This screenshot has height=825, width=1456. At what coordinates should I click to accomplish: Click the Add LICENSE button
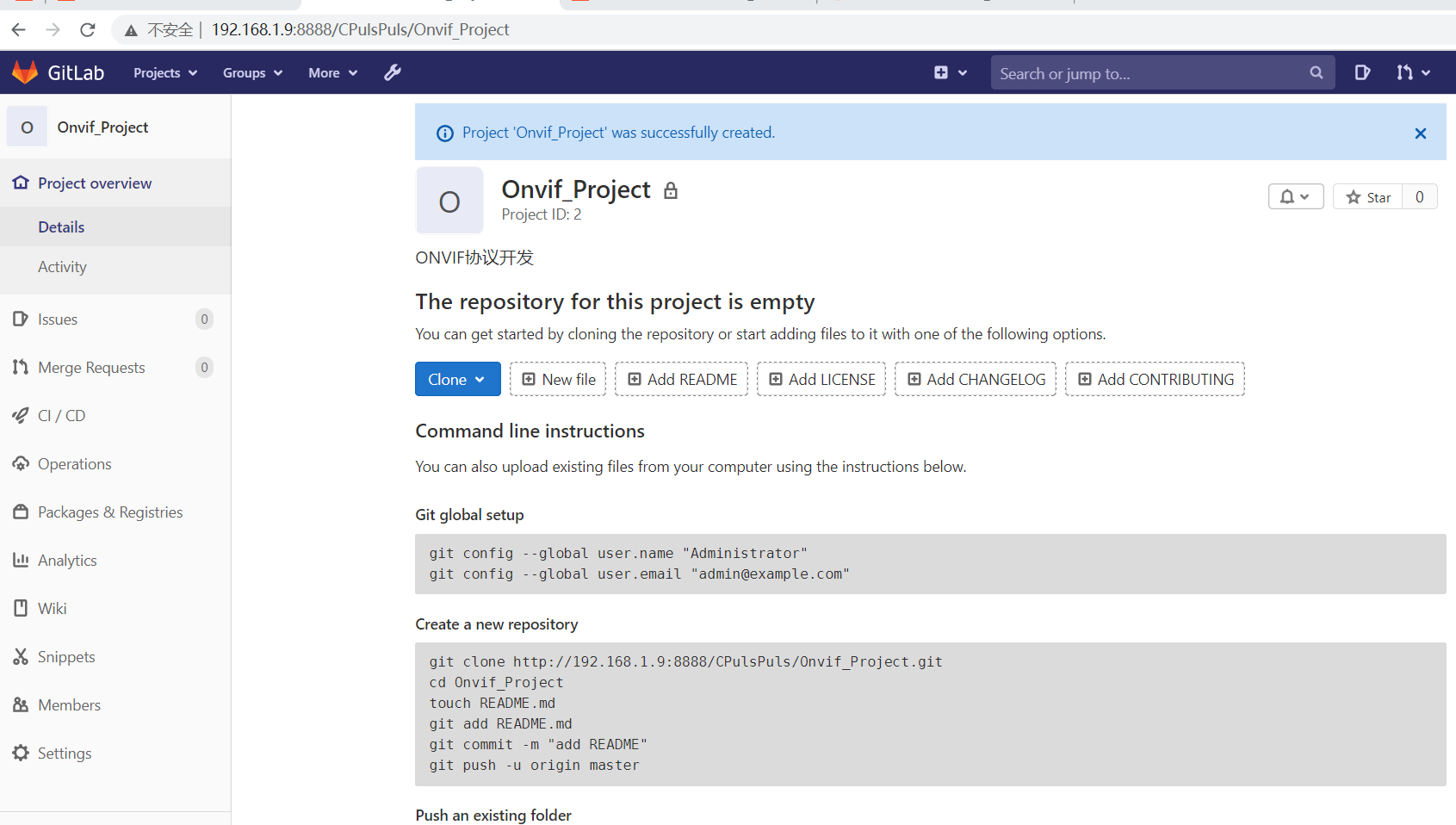(x=821, y=379)
